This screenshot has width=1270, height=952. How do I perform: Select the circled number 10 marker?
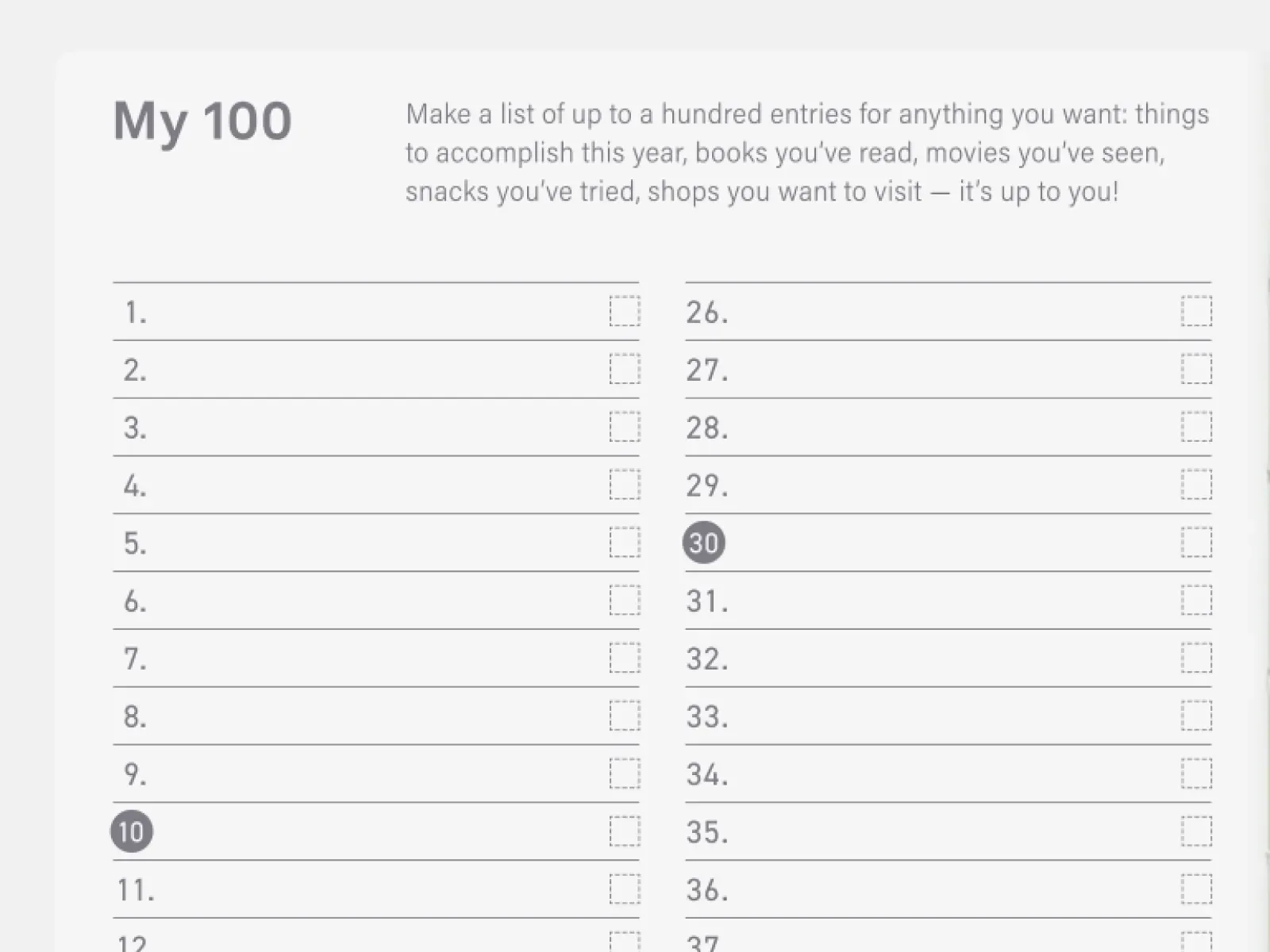(132, 831)
